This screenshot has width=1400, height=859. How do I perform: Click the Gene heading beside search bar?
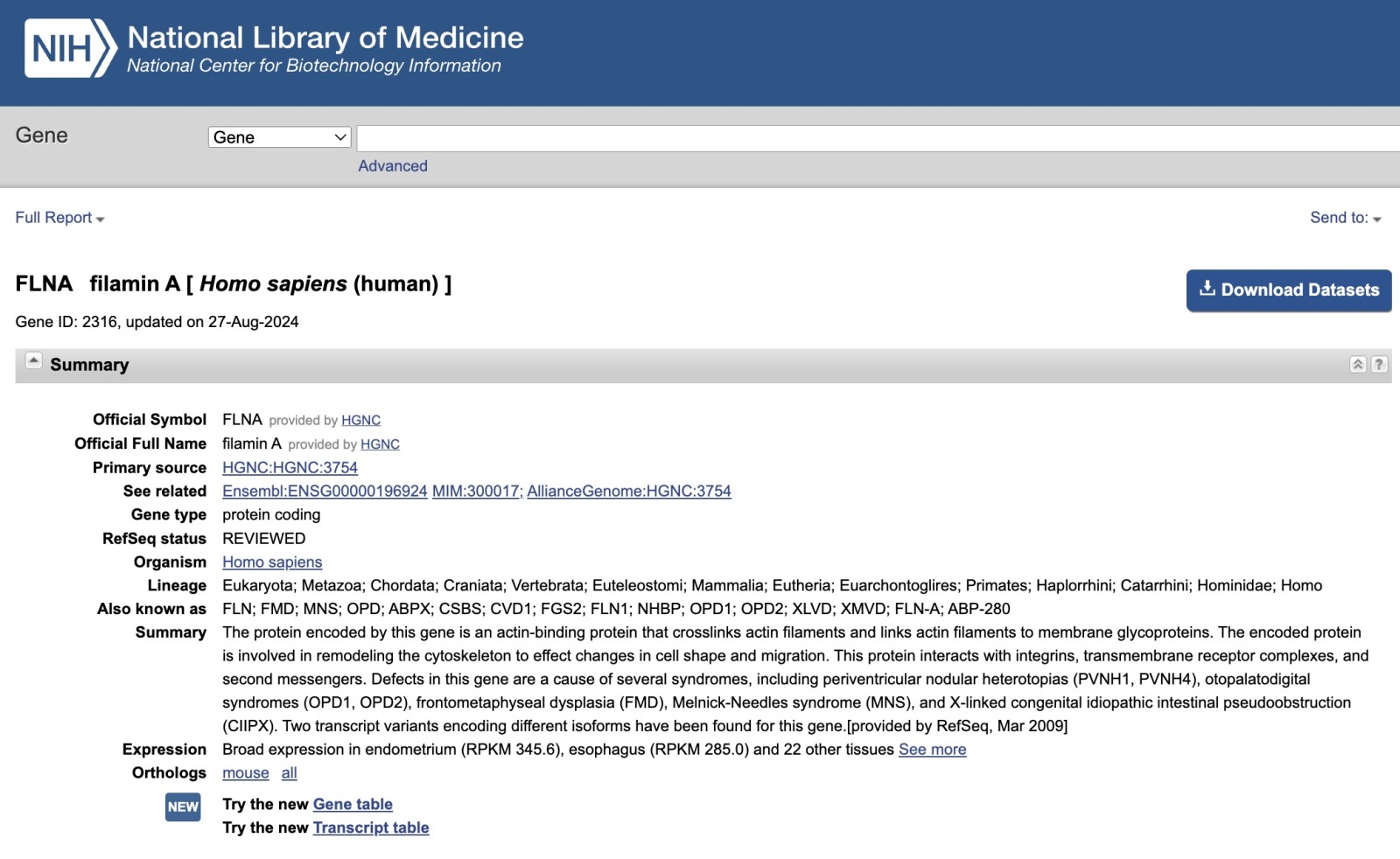(41, 136)
